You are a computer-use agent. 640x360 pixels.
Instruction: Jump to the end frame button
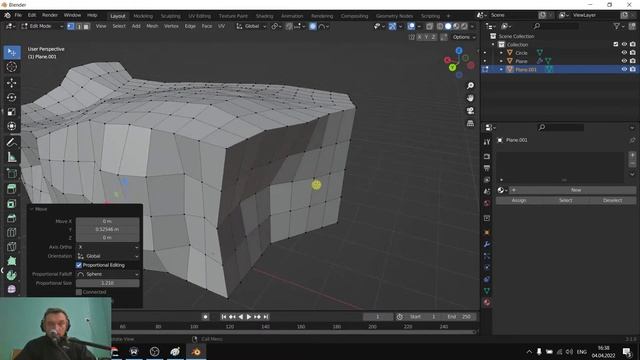[x=266, y=317]
